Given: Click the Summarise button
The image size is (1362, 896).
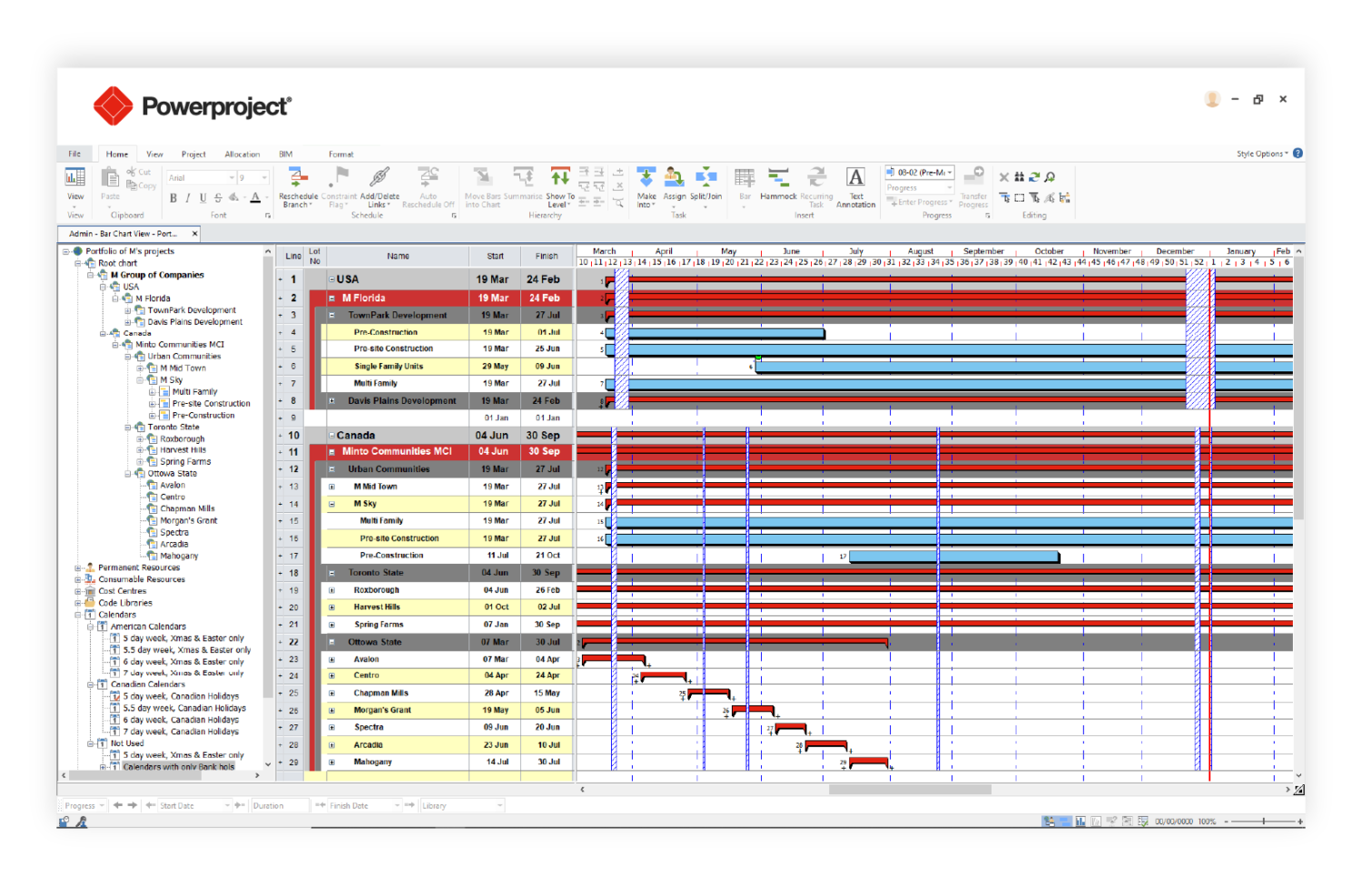Looking at the screenshot, I should click(x=524, y=186).
